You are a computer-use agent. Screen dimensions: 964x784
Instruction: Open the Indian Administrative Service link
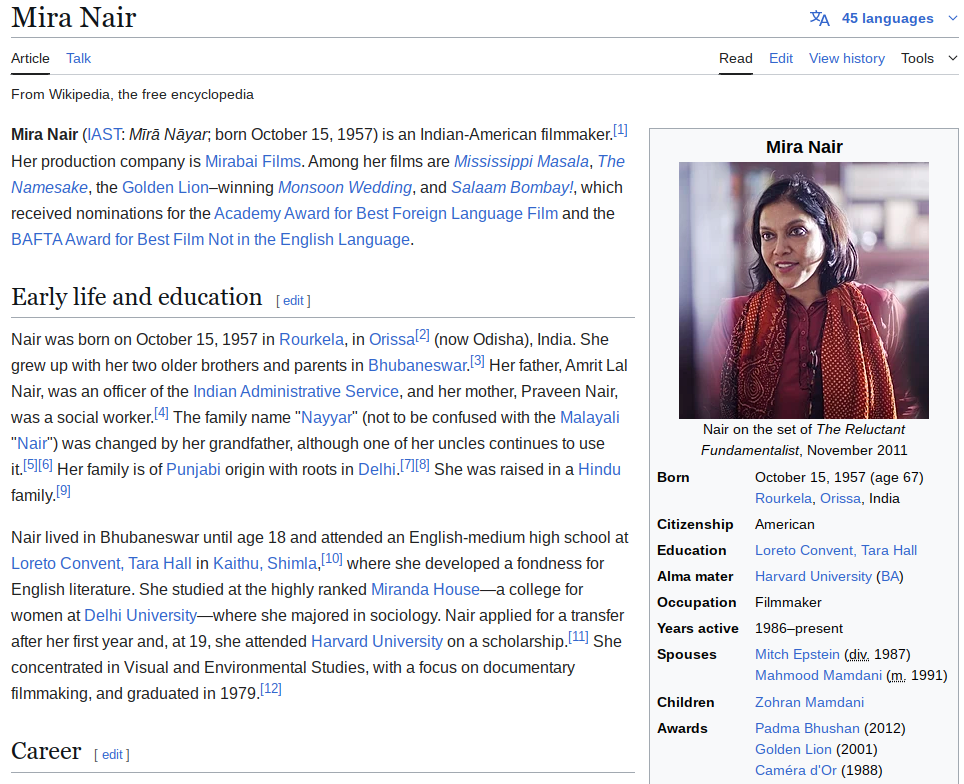tap(296, 391)
